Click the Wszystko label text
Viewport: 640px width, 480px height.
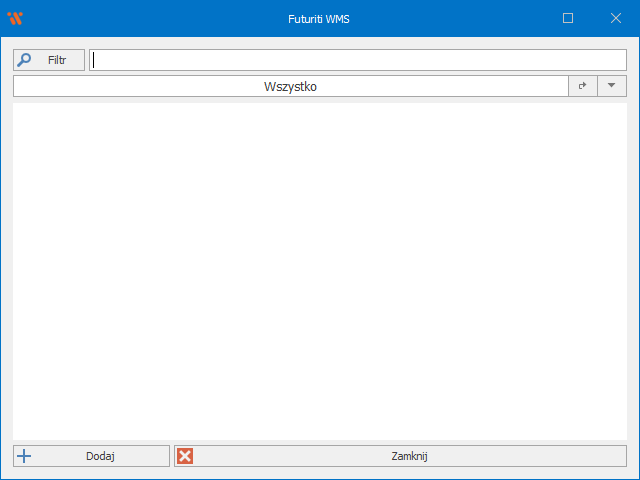point(290,86)
